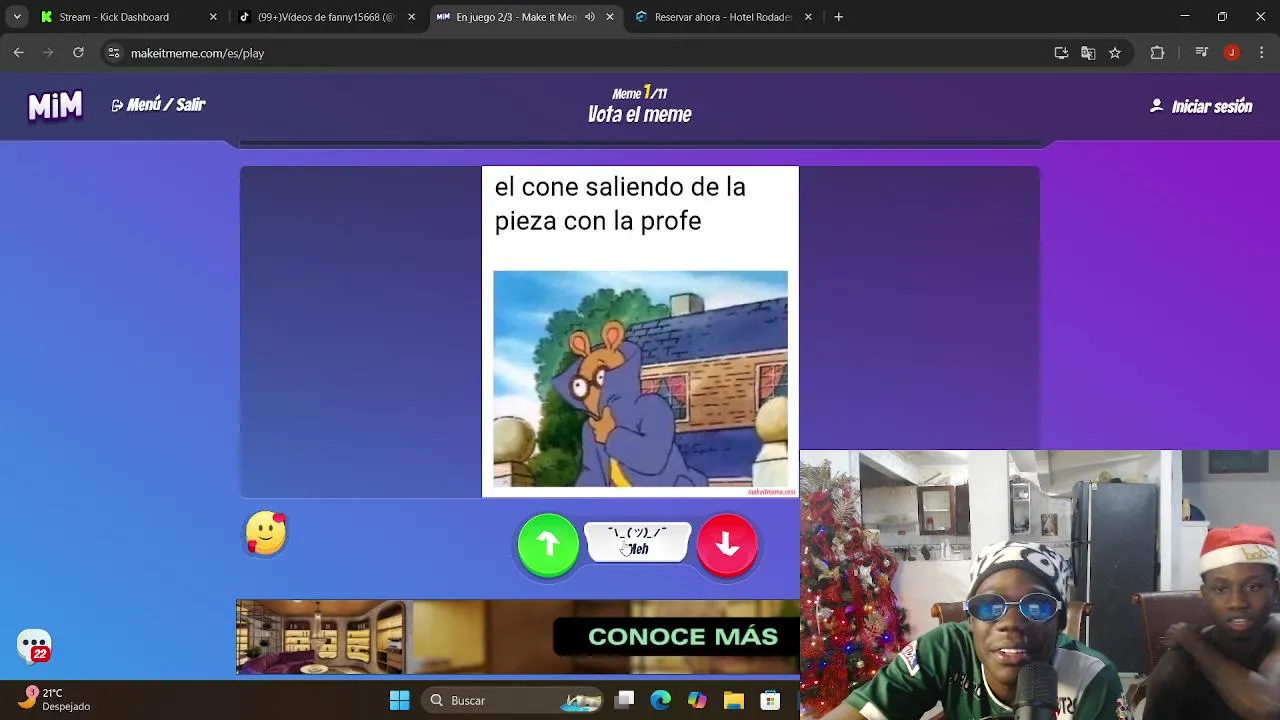Image resolution: width=1280 pixels, height=720 pixels.
Task: Open the Windows Start menu
Action: 399,700
